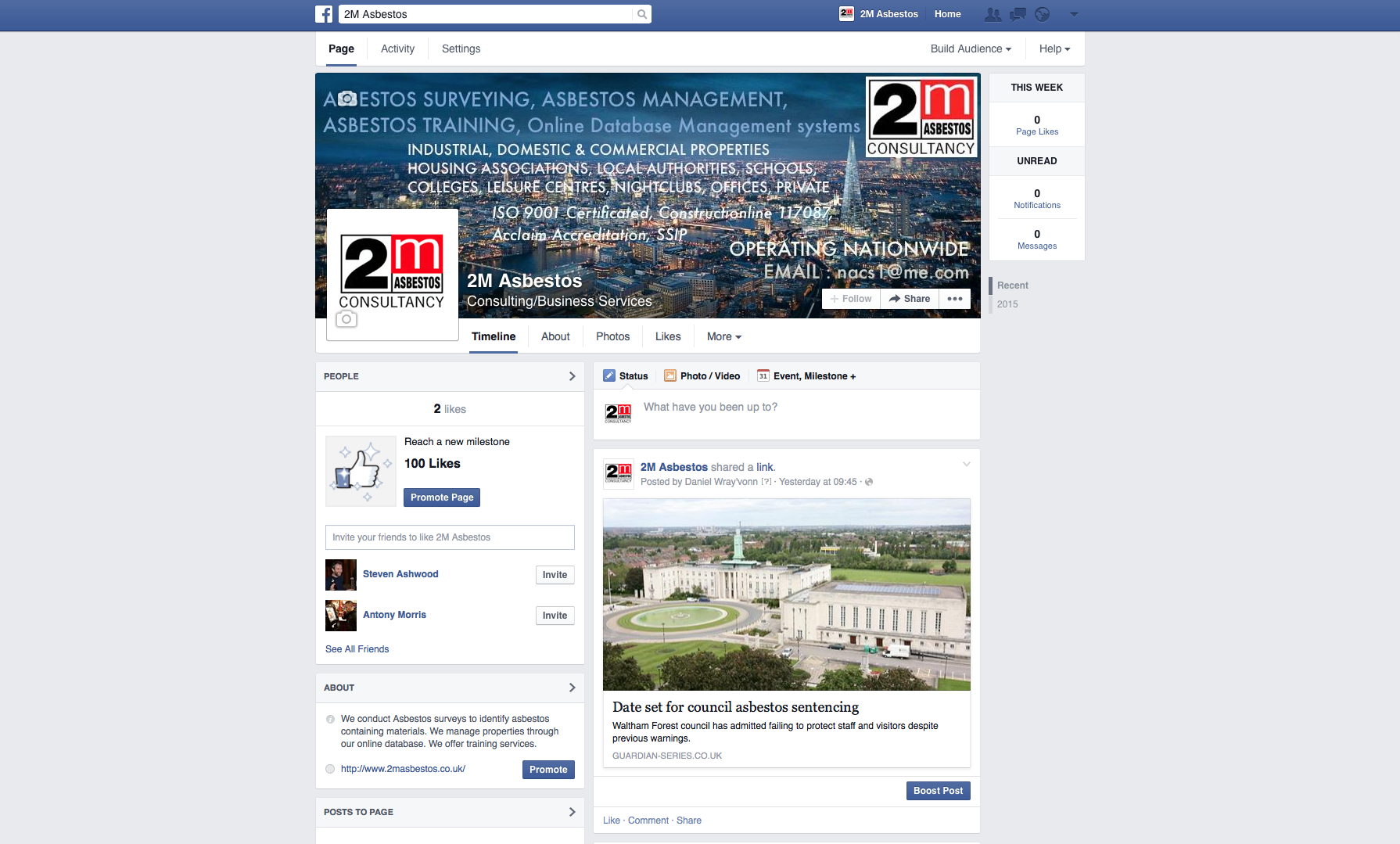
Task: Click Daniel Wray'vonn poster name
Action: (721, 482)
